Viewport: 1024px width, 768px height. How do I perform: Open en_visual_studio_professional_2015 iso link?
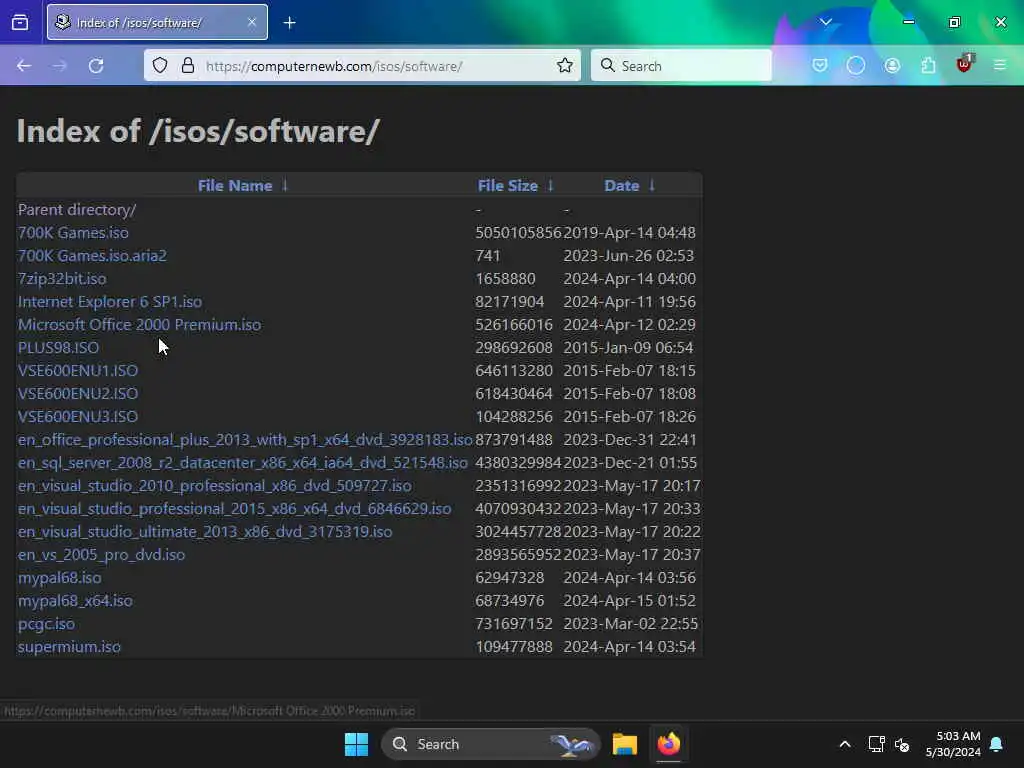(234, 508)
